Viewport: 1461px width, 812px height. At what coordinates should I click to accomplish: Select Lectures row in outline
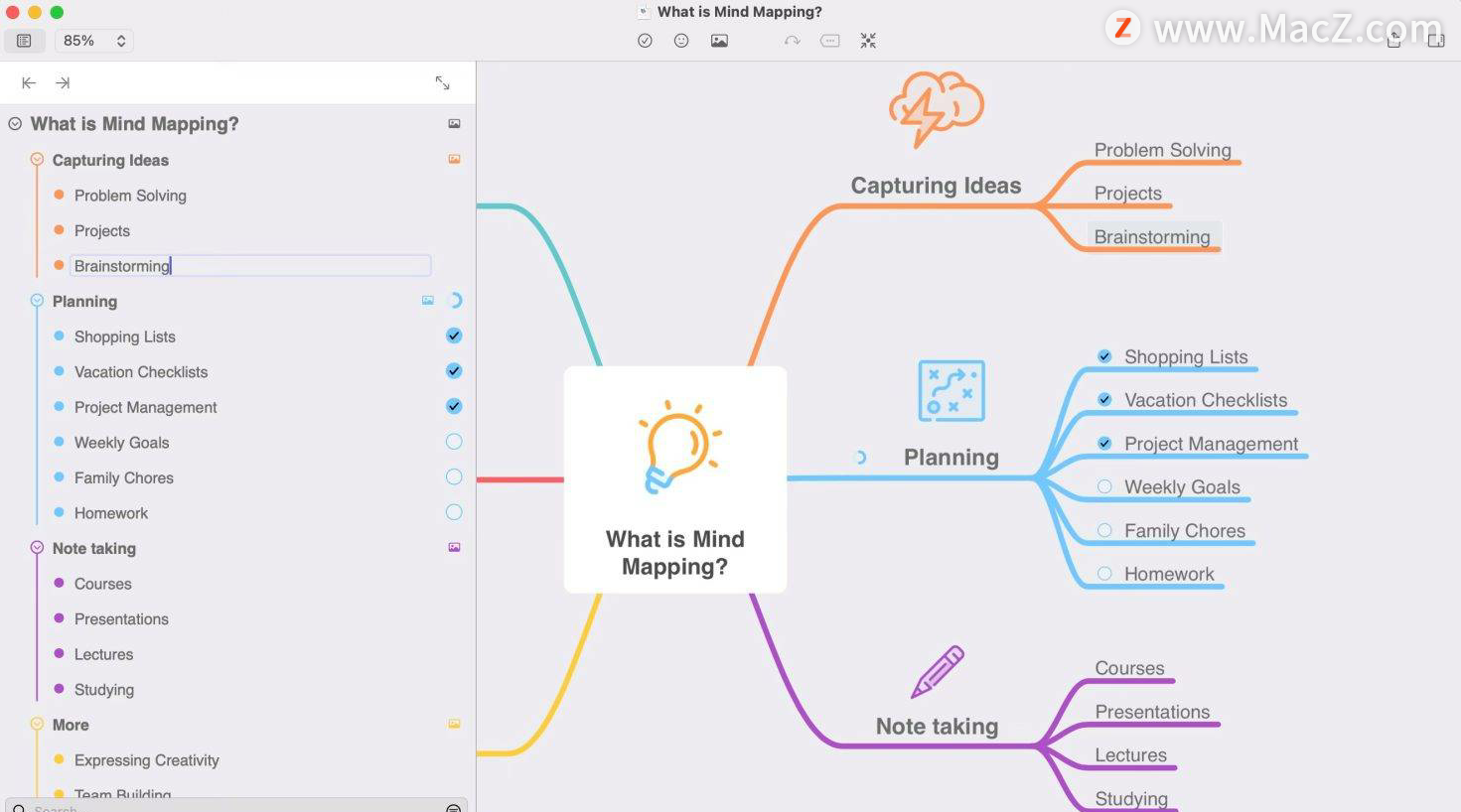click(103, 654)
